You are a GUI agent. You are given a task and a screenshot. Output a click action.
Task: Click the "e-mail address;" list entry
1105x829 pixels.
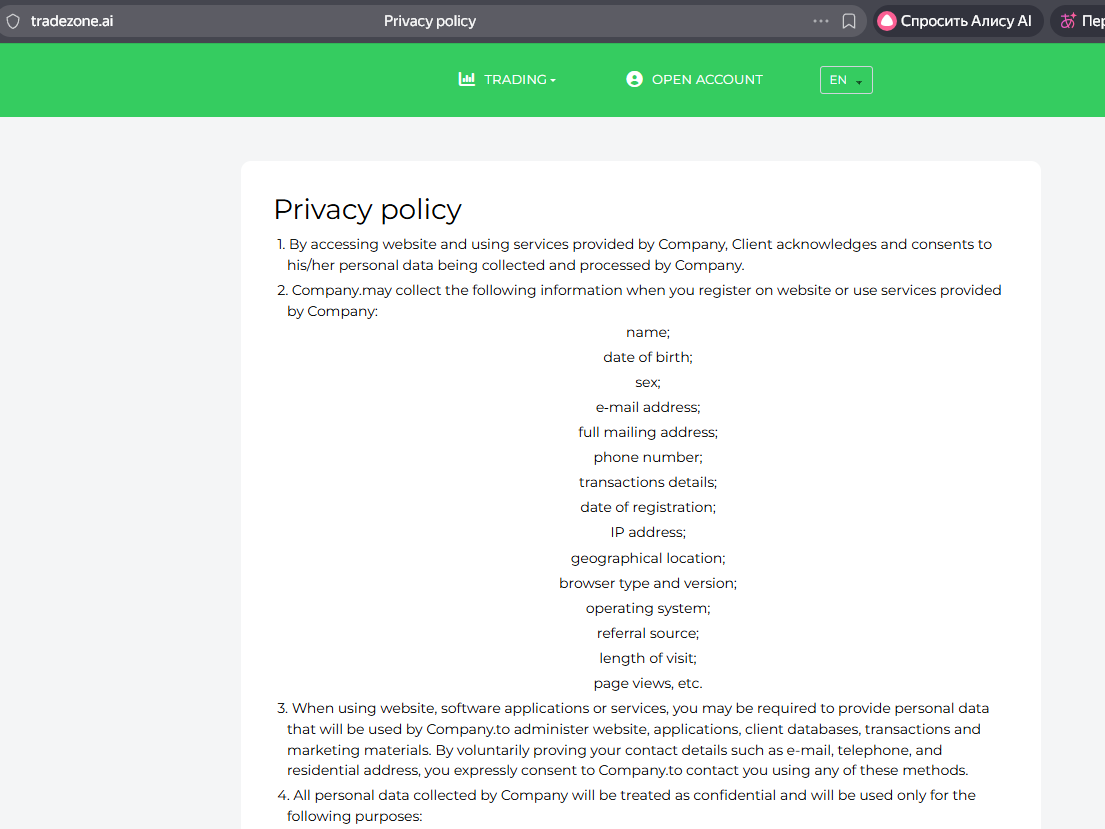[648, 407]
